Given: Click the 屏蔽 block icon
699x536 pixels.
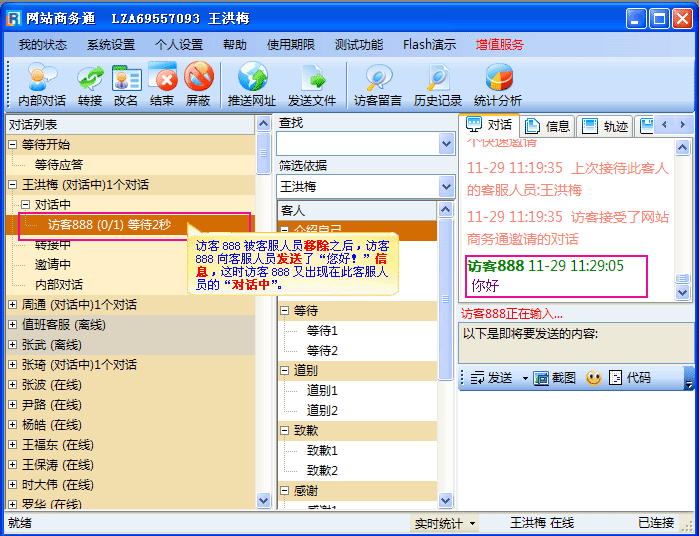Looking at the screenshot, I should (x=198, y=77).
